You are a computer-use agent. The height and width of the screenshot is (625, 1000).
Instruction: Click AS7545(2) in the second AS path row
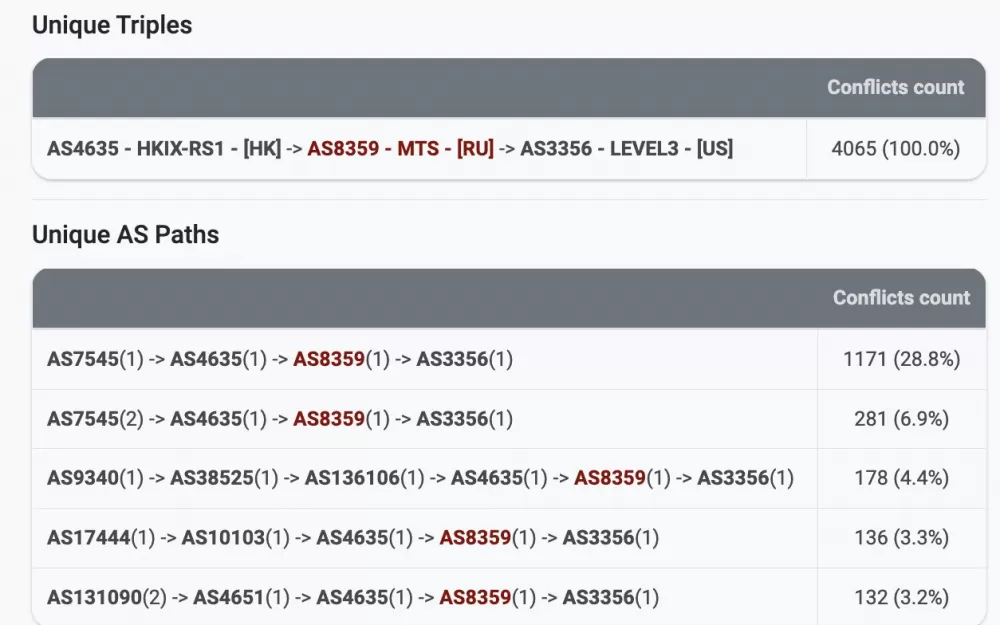tap(91, 419)
